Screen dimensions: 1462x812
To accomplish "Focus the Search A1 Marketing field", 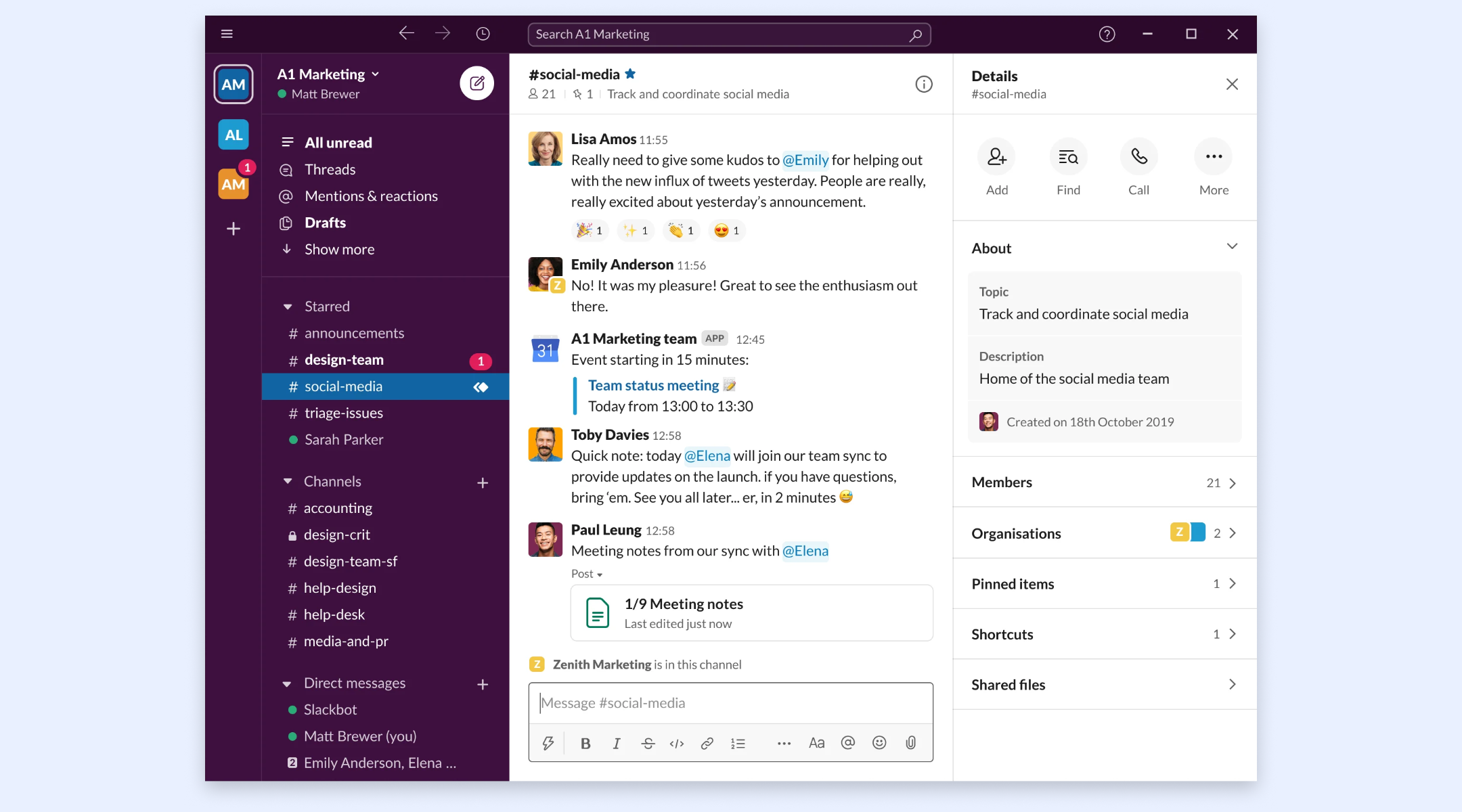I will [x=729, y=35].
